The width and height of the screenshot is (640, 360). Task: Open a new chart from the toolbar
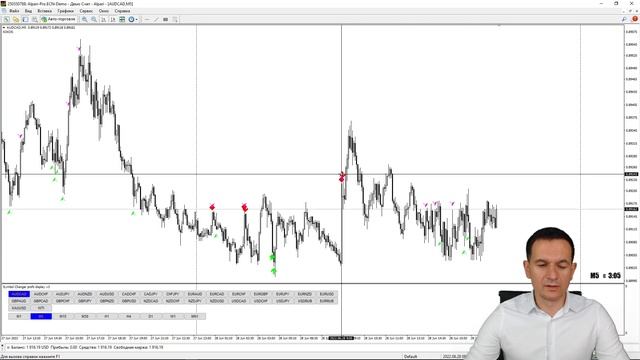click(x=7, y=19)
